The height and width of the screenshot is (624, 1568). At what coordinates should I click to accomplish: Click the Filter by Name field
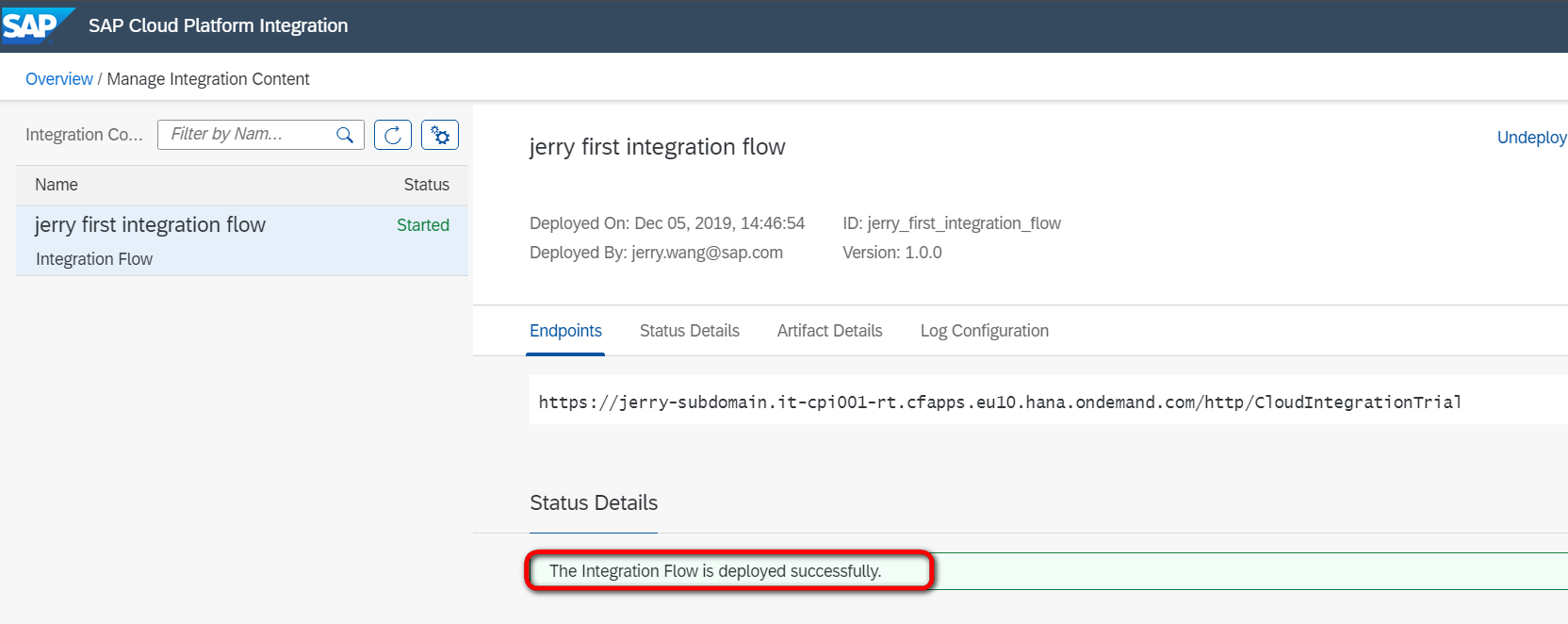tap(249, 135)
